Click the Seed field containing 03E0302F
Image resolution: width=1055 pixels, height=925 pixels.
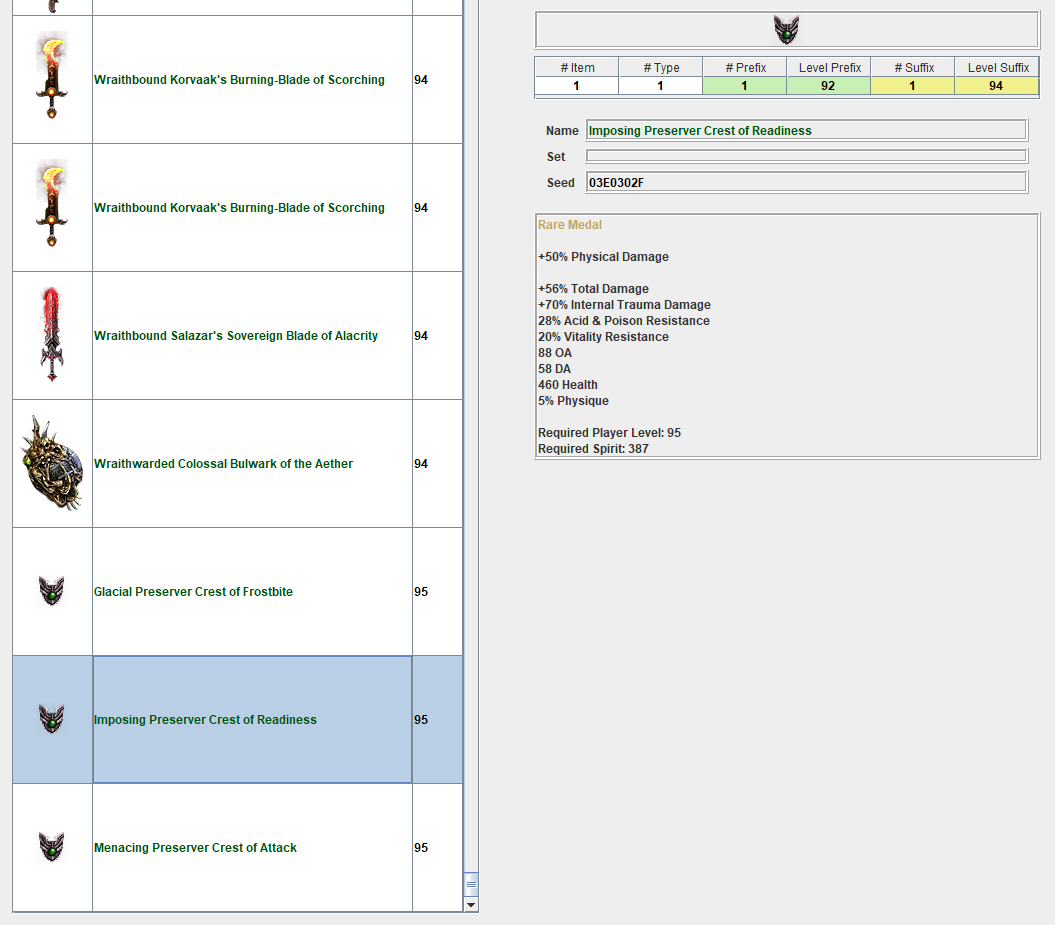point(805,182)
